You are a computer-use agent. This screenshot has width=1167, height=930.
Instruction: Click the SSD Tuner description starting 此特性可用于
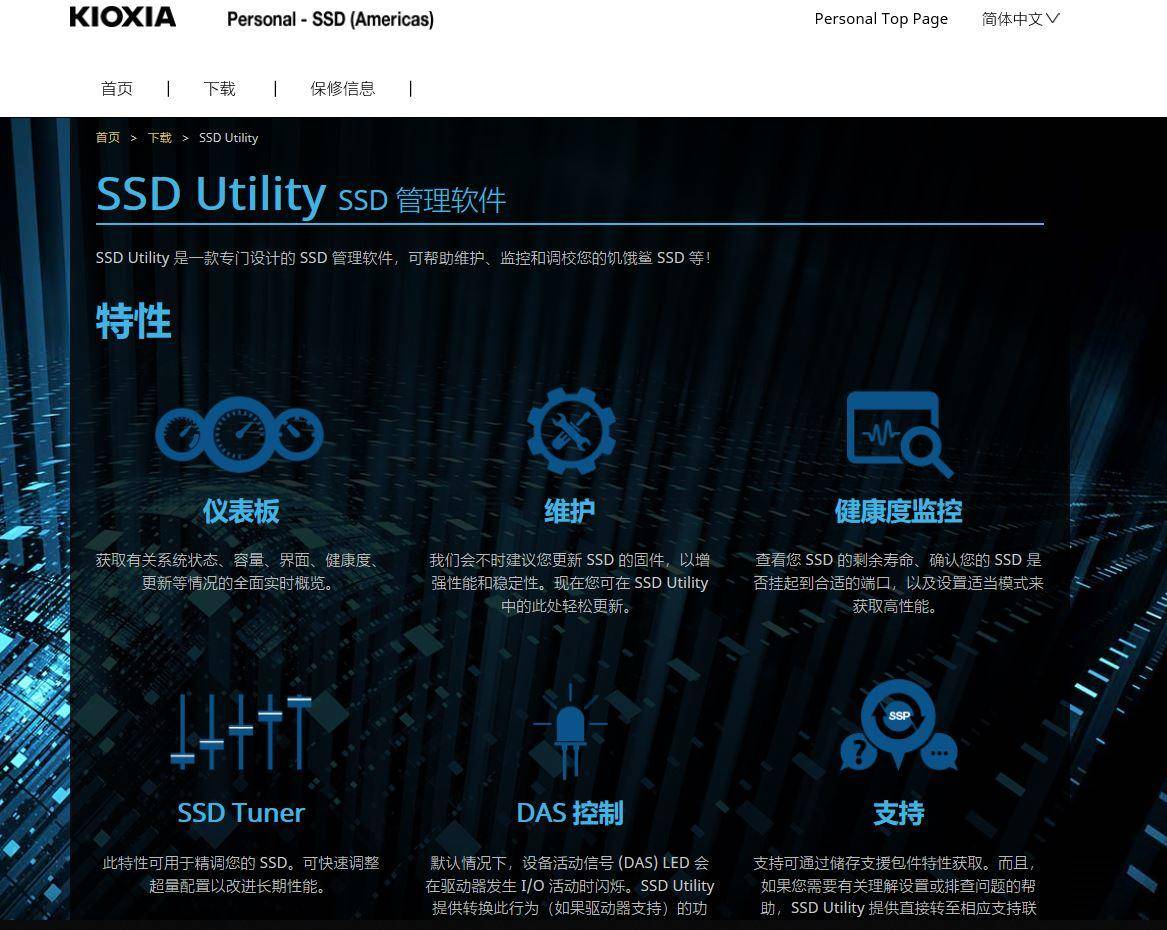[241, 874]
